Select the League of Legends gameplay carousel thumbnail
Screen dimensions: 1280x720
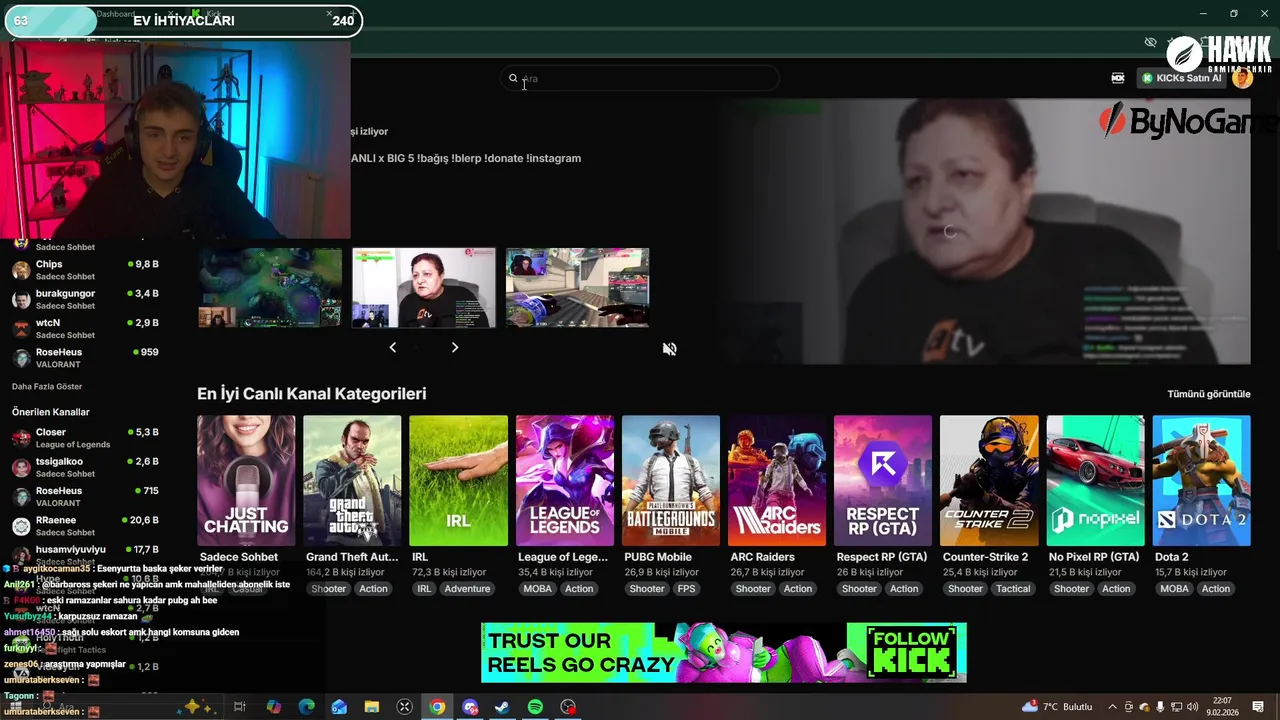click(270, 288)
